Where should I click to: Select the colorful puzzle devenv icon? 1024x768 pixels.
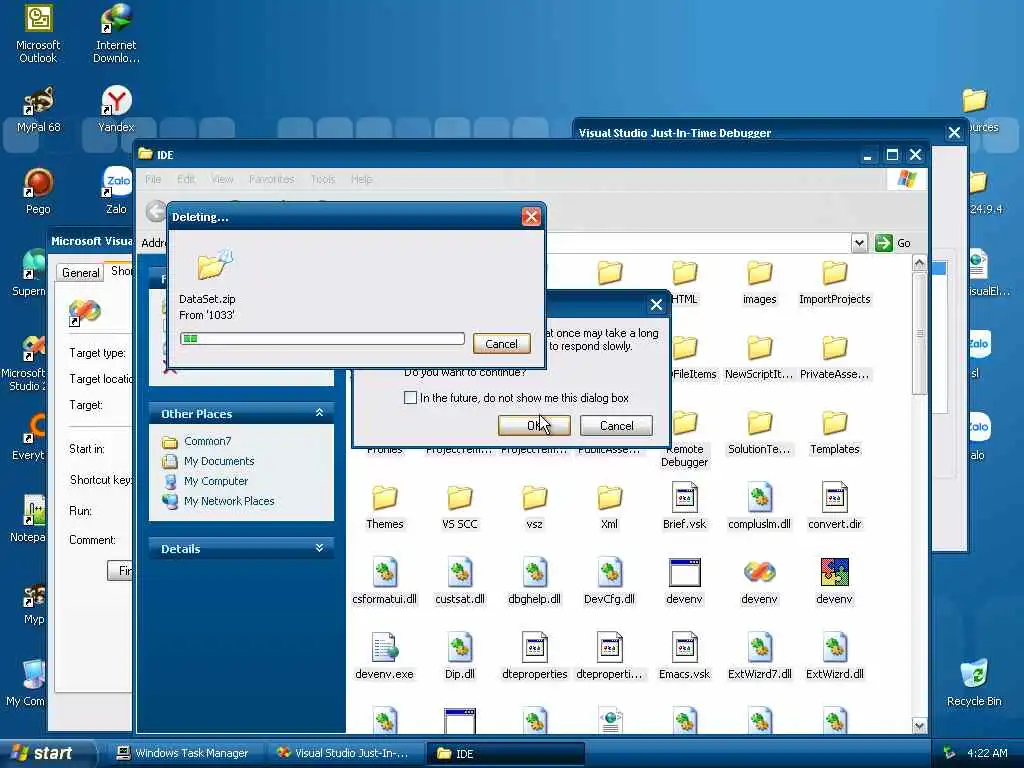(x=835, y=581)
